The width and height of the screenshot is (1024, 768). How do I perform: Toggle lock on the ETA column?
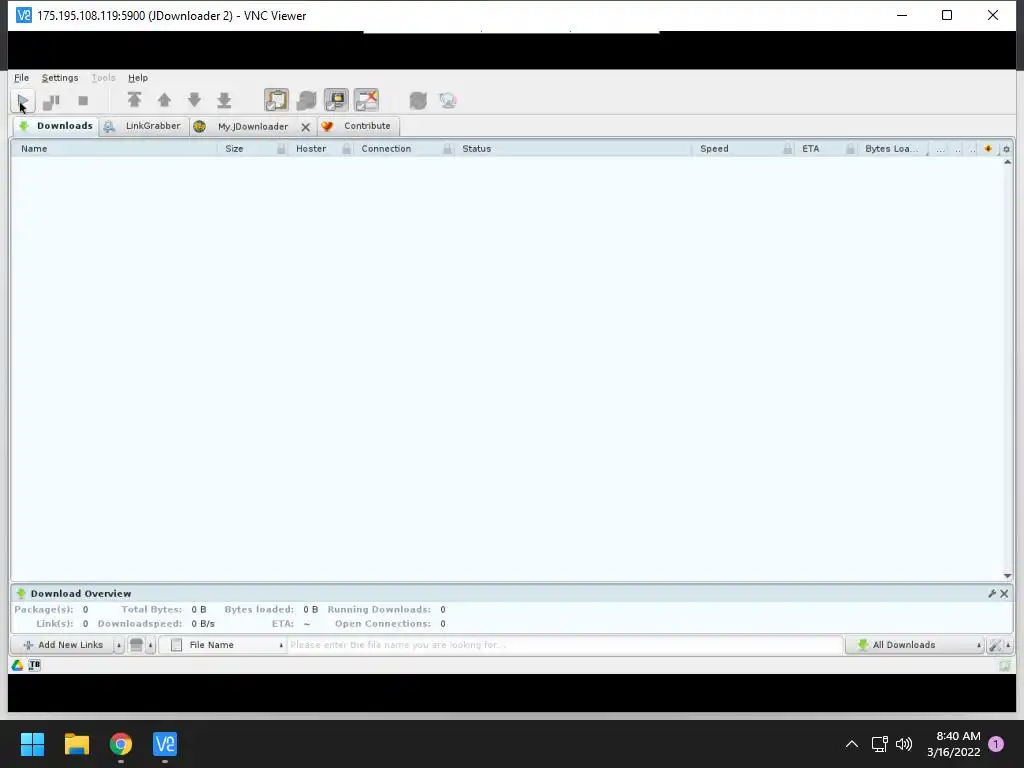pos(850,149)
